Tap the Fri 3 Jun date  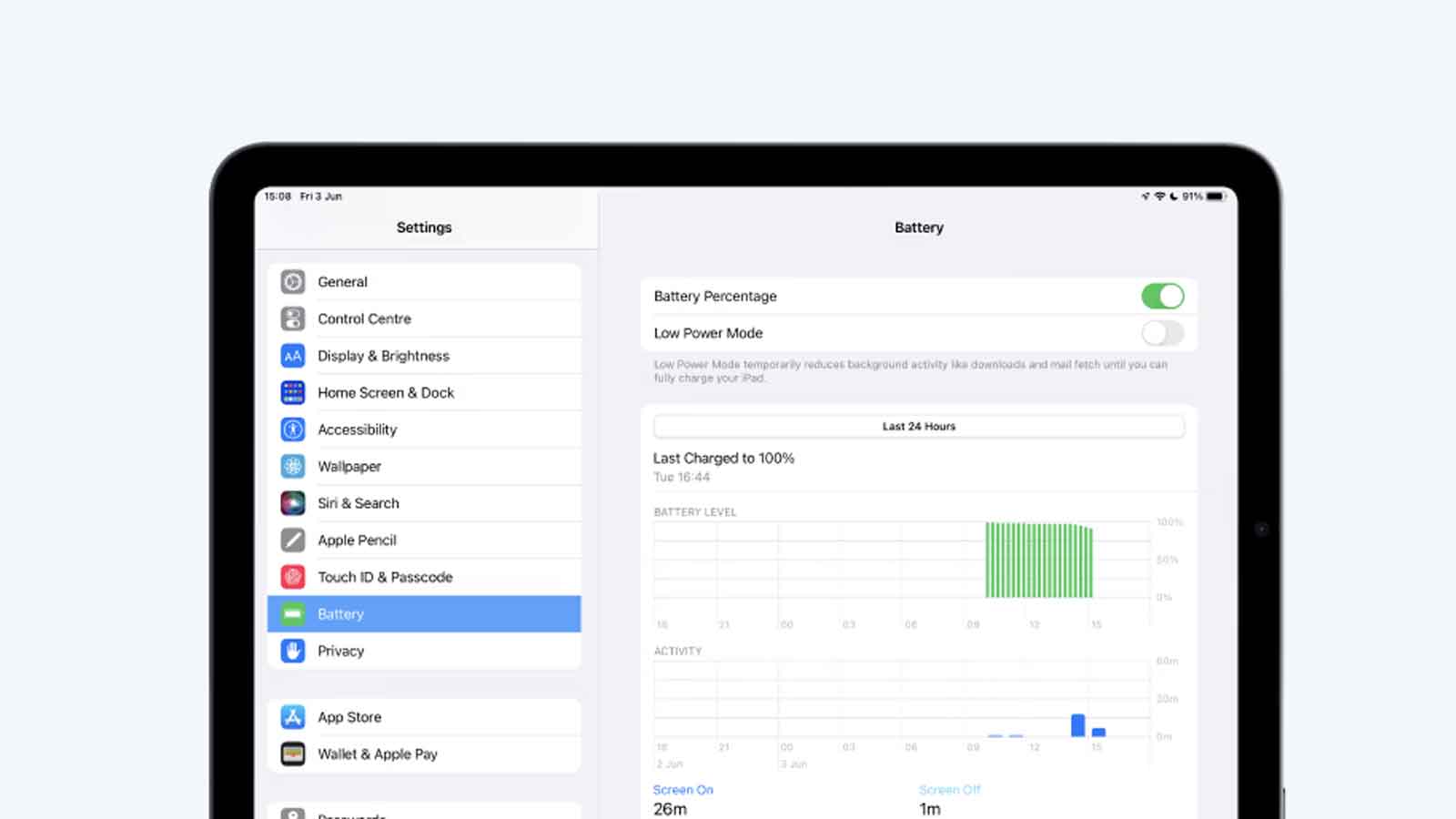click(320, 197)
